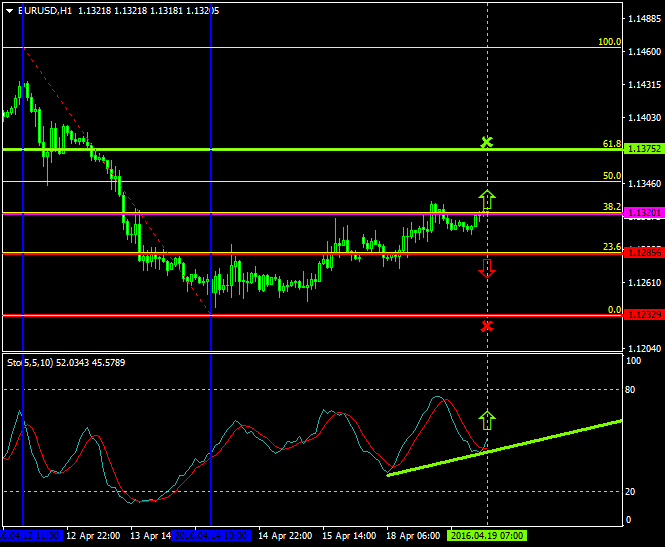Select the 61.8 Fibonacci level label

tap(612, 144)
